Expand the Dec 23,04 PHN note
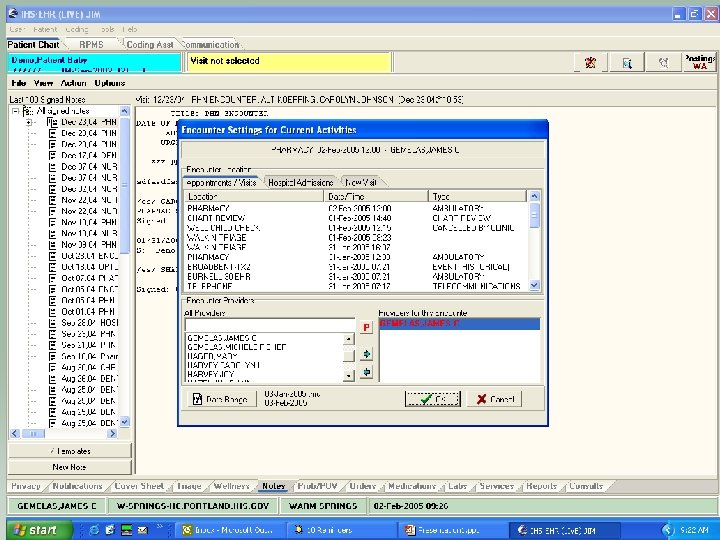Image resolution: width=720 pixels, height=540 pixels. (29, 122)
